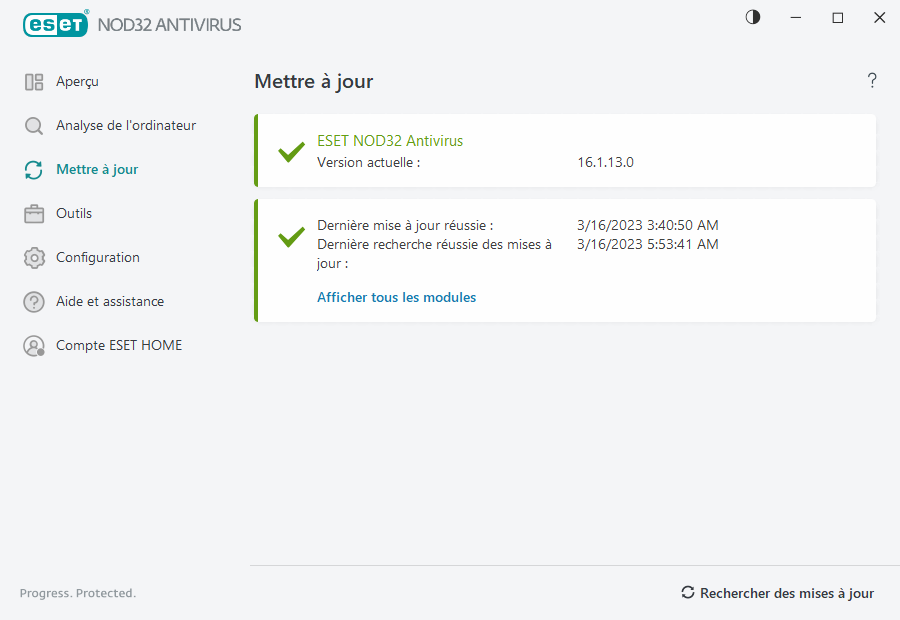This screenshot has width=900, height=620.
Task: Click the green checkmark beside Version actuelle
Action: tap(291, 152)
